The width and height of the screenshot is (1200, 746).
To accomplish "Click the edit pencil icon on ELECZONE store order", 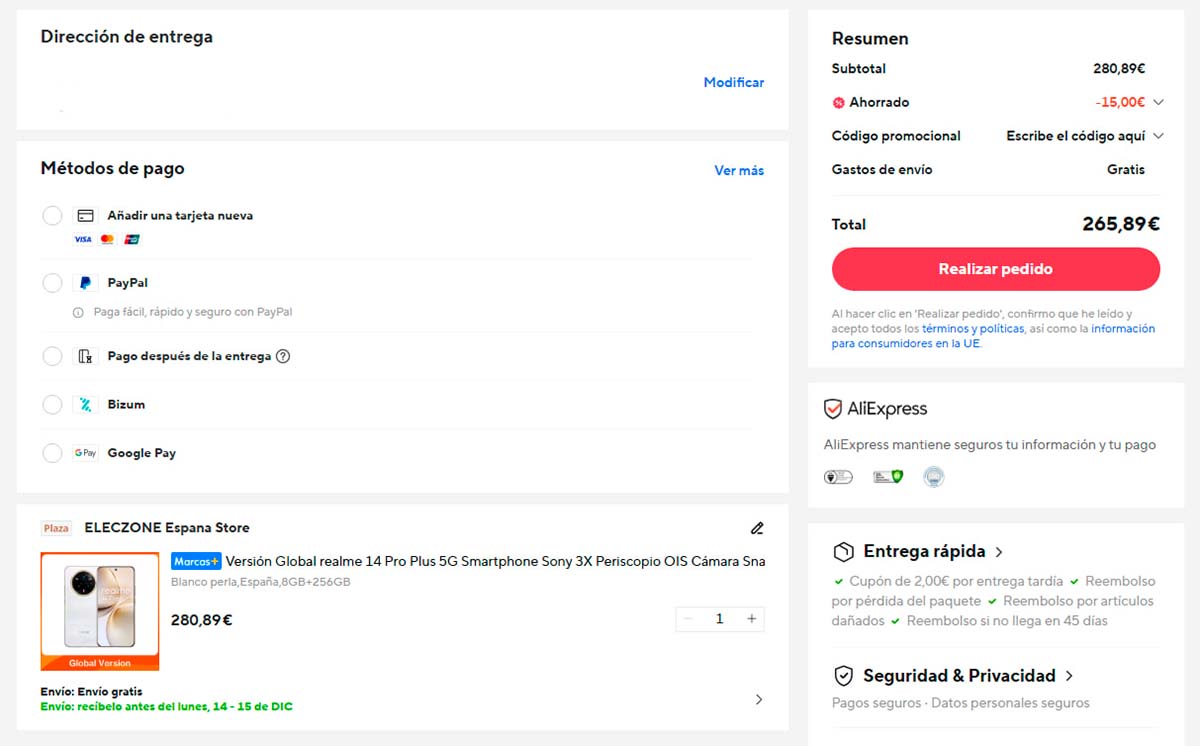I will [757, 527].
